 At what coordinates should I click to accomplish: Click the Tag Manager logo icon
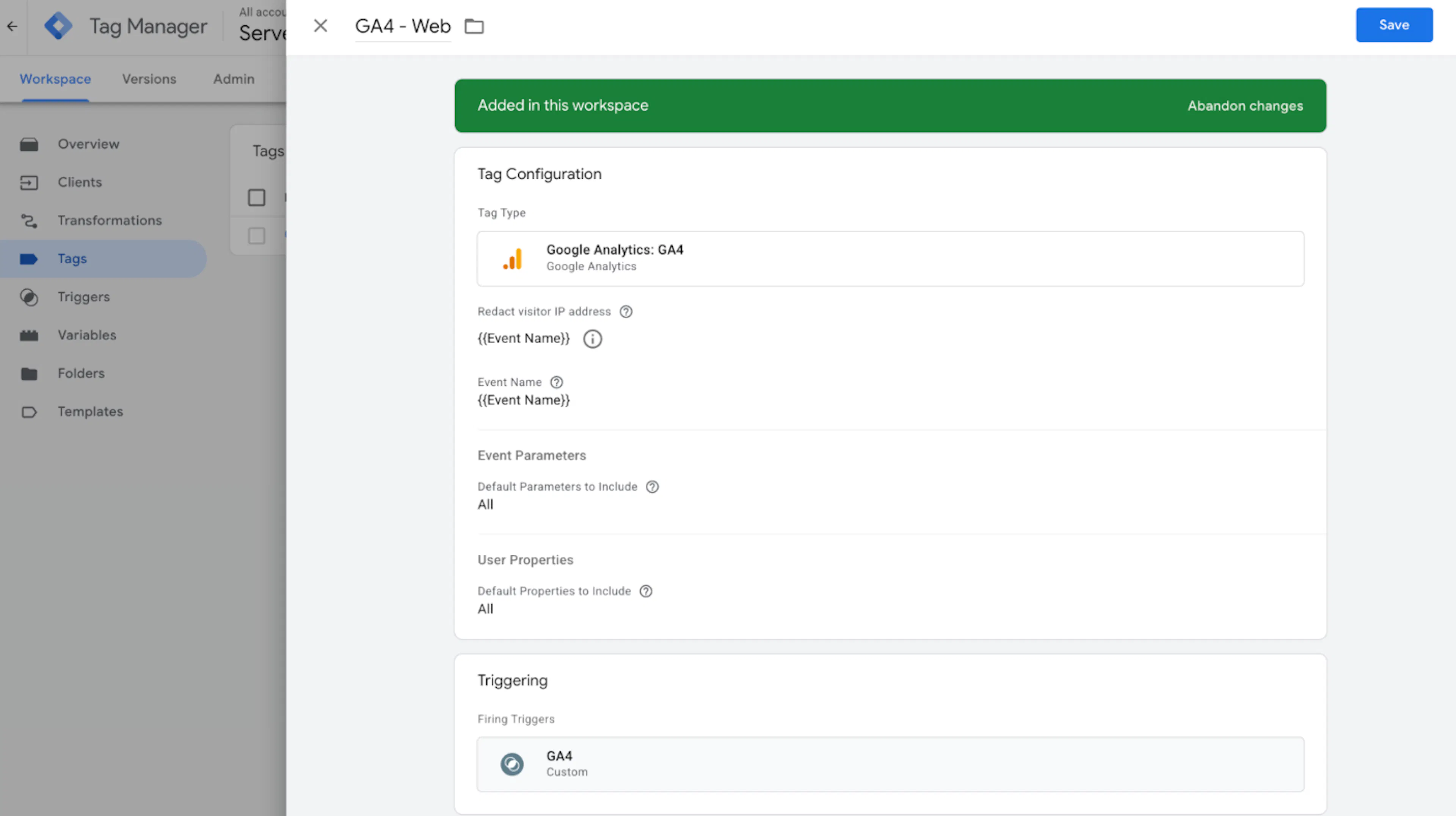click(58, 26)
